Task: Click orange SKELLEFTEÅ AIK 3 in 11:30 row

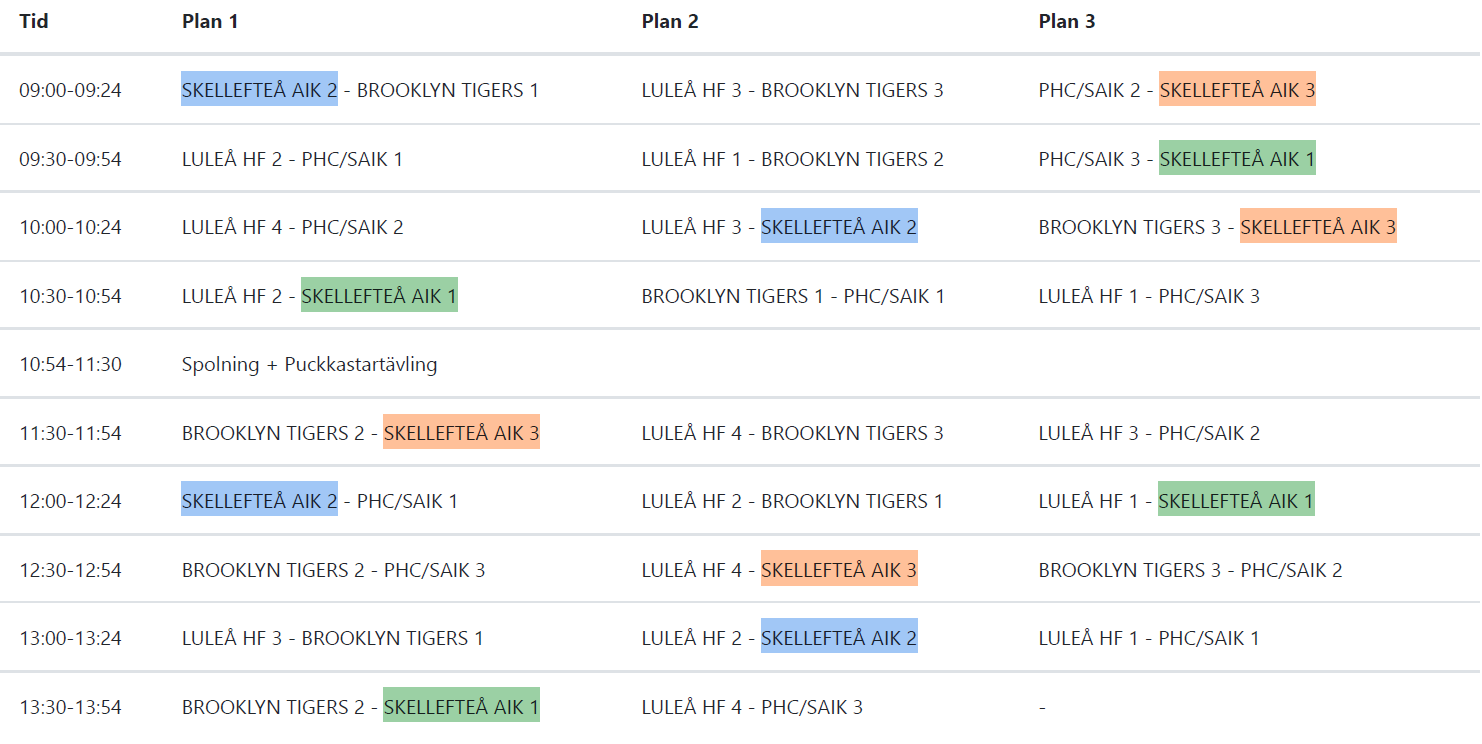Action: [x=461, y=433]
